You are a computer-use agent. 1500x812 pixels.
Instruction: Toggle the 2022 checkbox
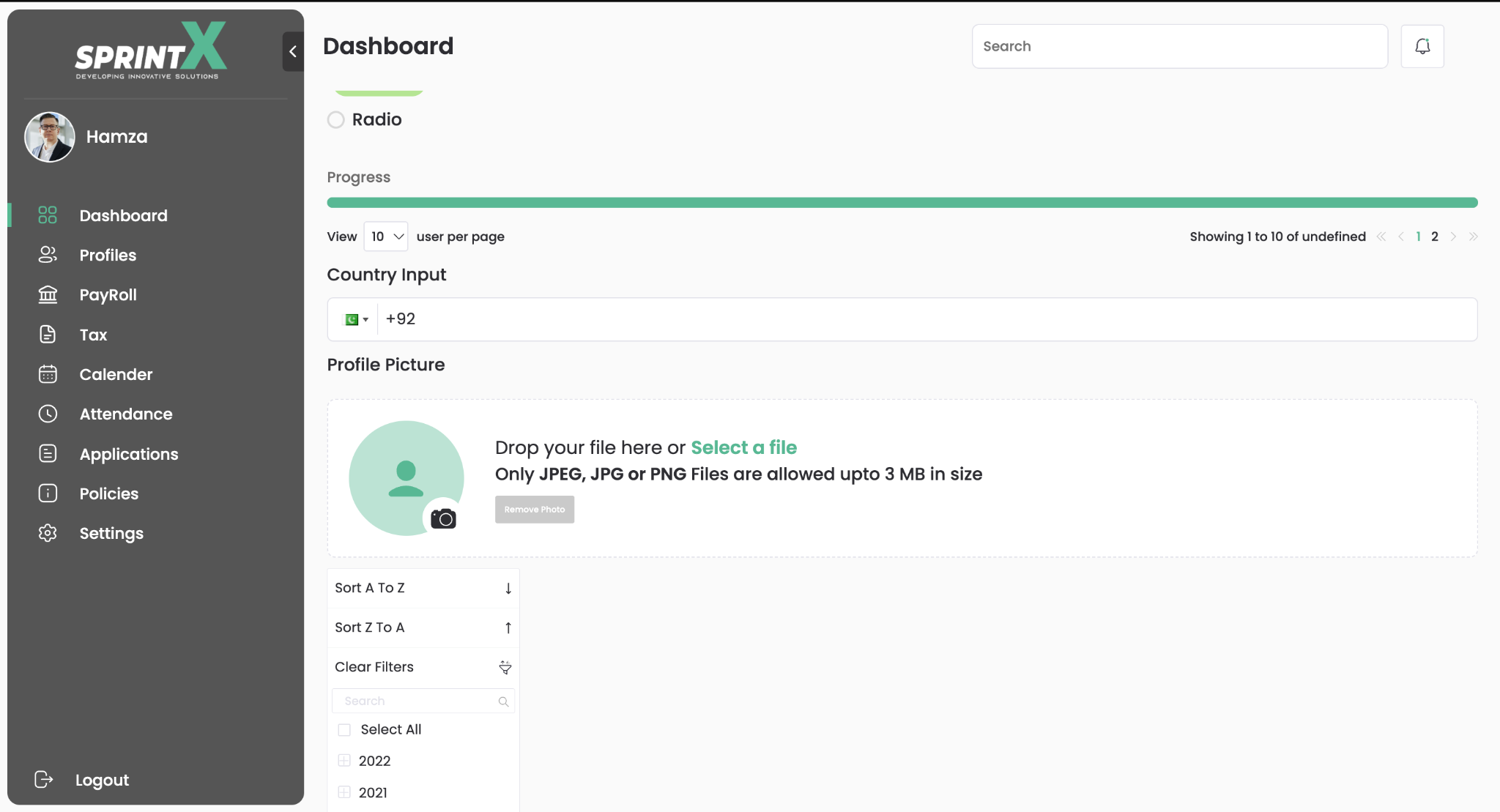tap(344, 761)
